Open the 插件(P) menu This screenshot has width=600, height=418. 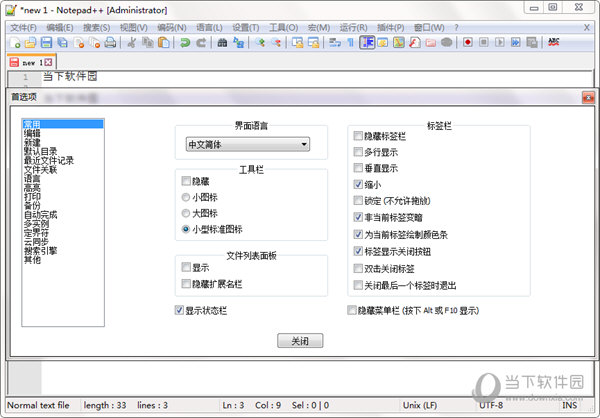[391, 28]
